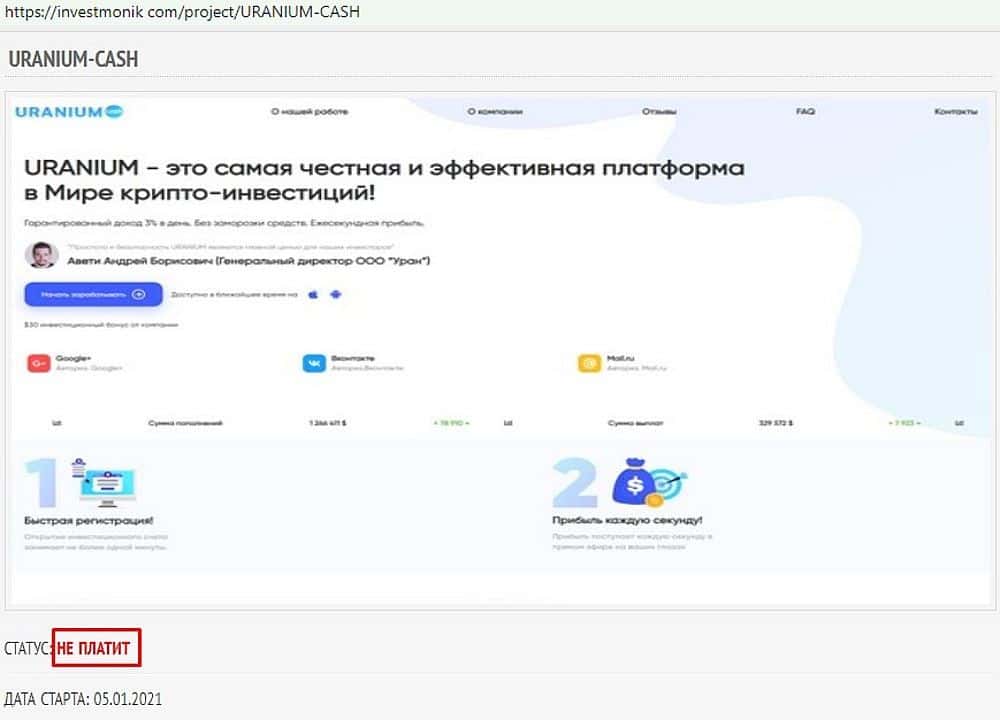1000x720 pixels.
Task: Click the fast registration computer illustration
Action: 103,482
